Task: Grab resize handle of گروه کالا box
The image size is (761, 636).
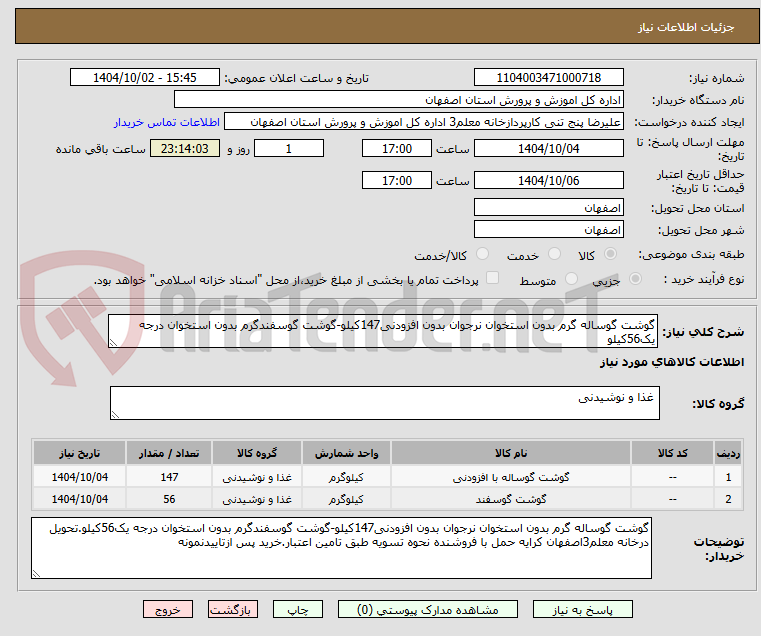Action: click(115, 415)
